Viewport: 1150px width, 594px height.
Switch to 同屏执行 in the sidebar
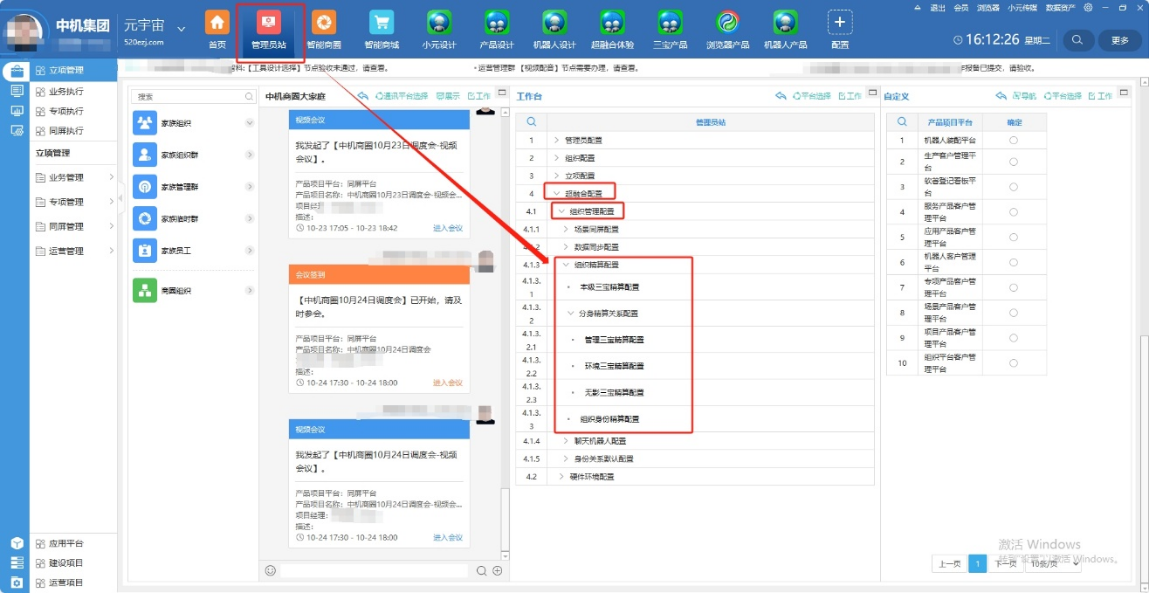point(66,131)
